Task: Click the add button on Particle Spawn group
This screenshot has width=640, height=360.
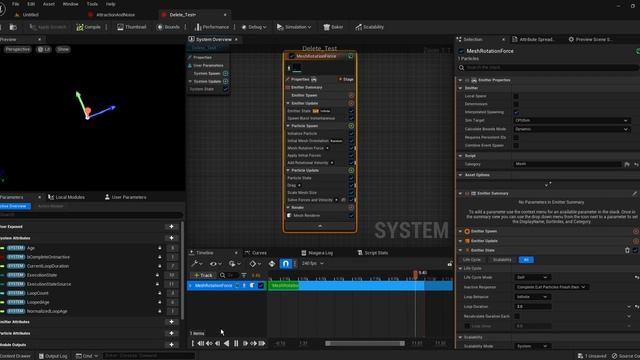Action: point(351,126)
